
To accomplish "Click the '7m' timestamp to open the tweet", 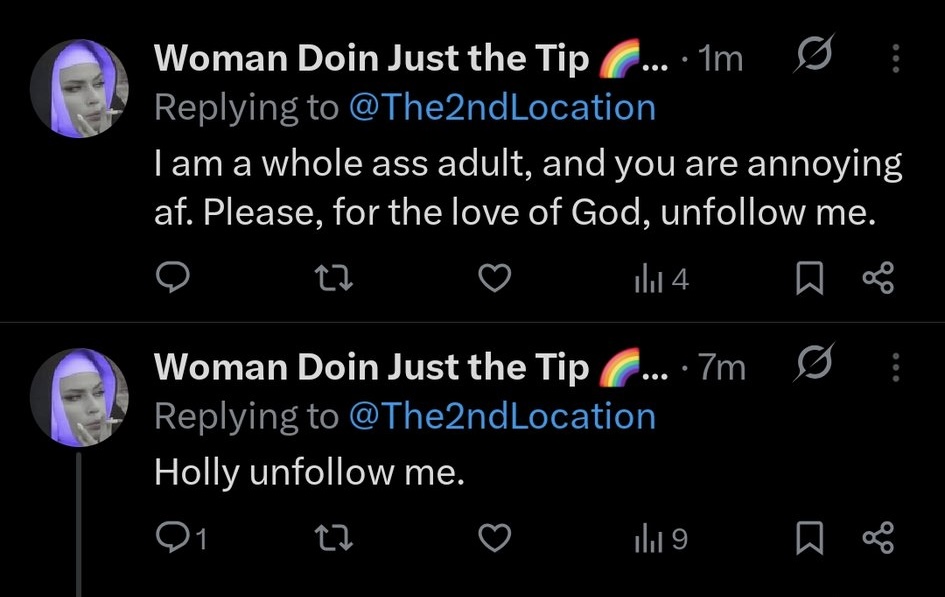I will 722,367.
